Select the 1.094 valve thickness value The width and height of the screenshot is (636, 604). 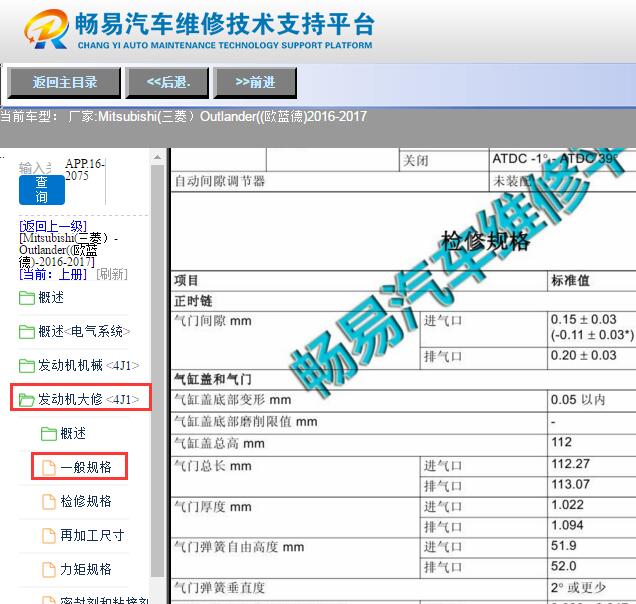[x=567, y=525]
